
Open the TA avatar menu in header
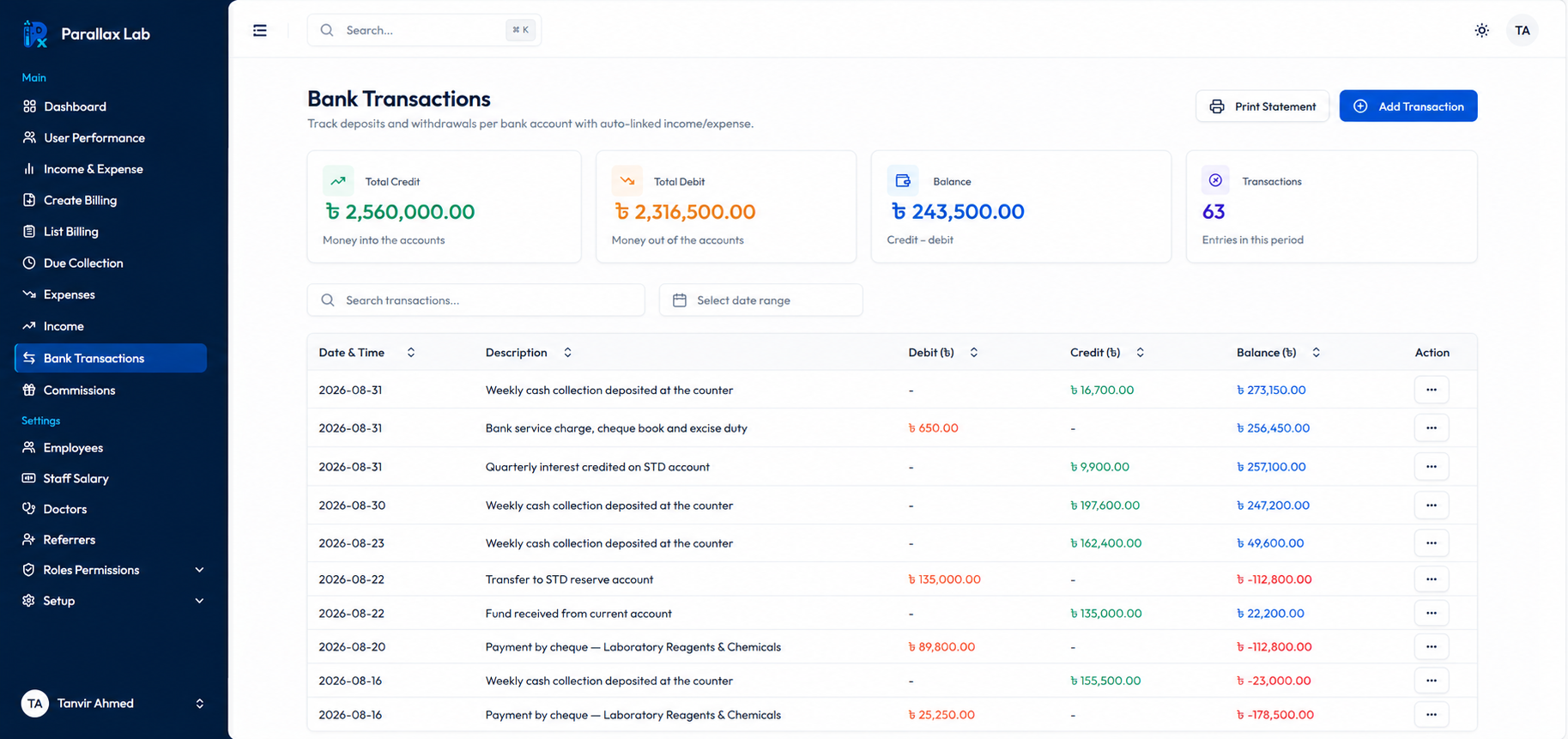click(1522, 30)
